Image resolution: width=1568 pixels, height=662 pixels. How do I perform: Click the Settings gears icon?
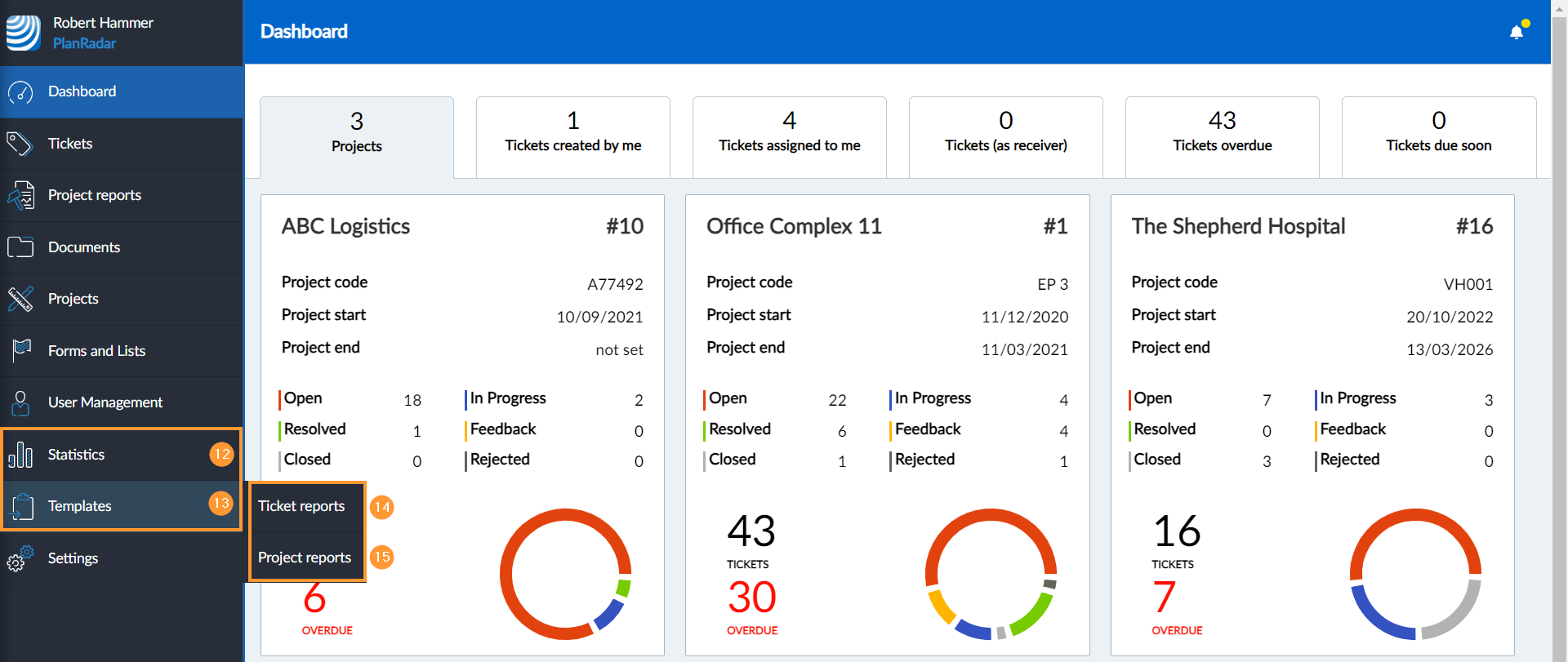(20, 558)
